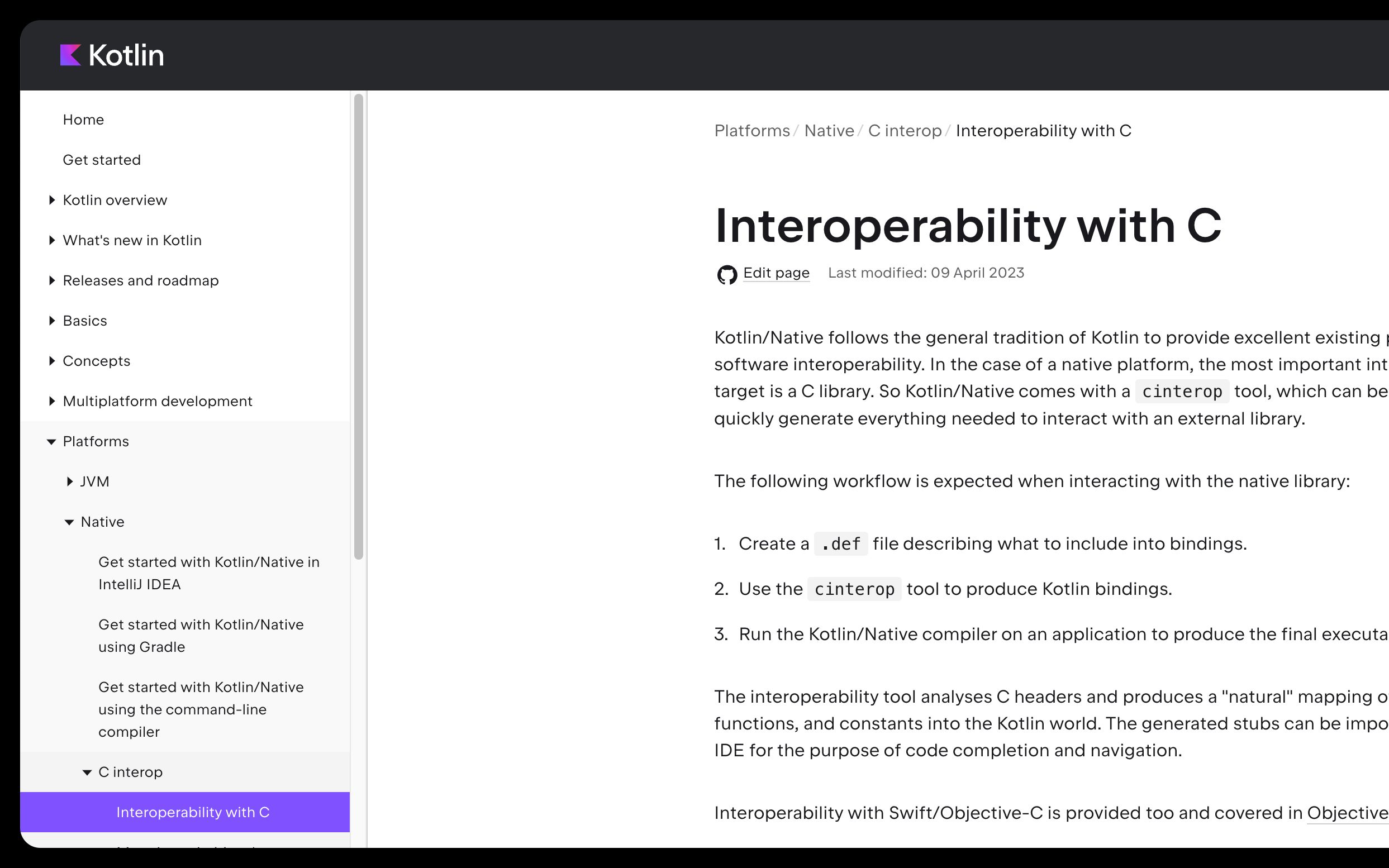Screen dimensions: 1389x868
Task: Expand the Kotlin overview section
Action: [x=51, y=201]
